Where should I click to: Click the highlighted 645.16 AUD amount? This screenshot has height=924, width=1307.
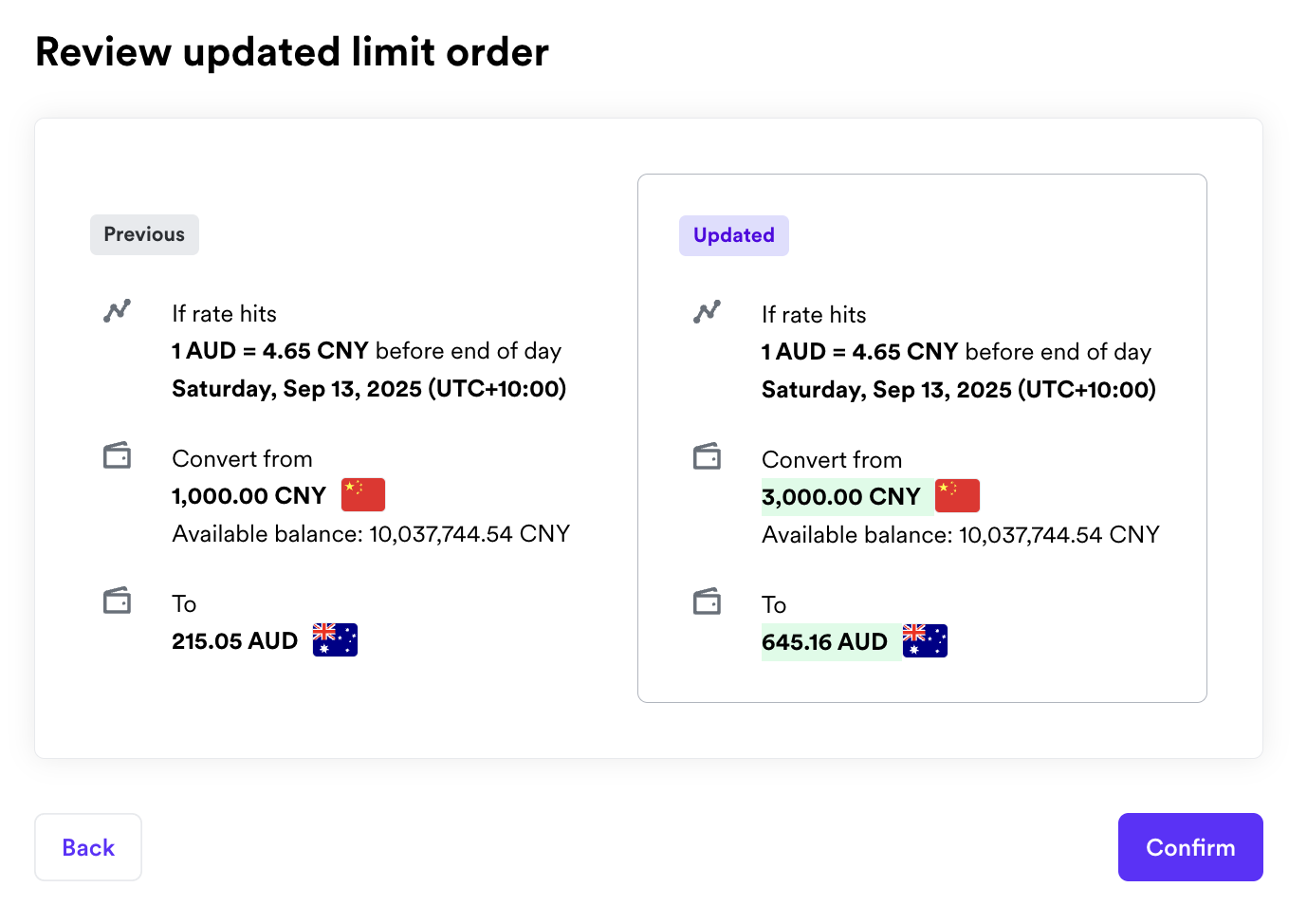824,642
